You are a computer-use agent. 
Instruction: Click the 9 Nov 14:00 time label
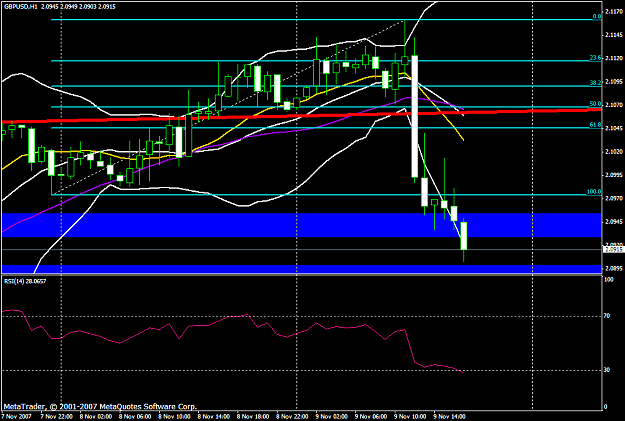tap(450, 417)
